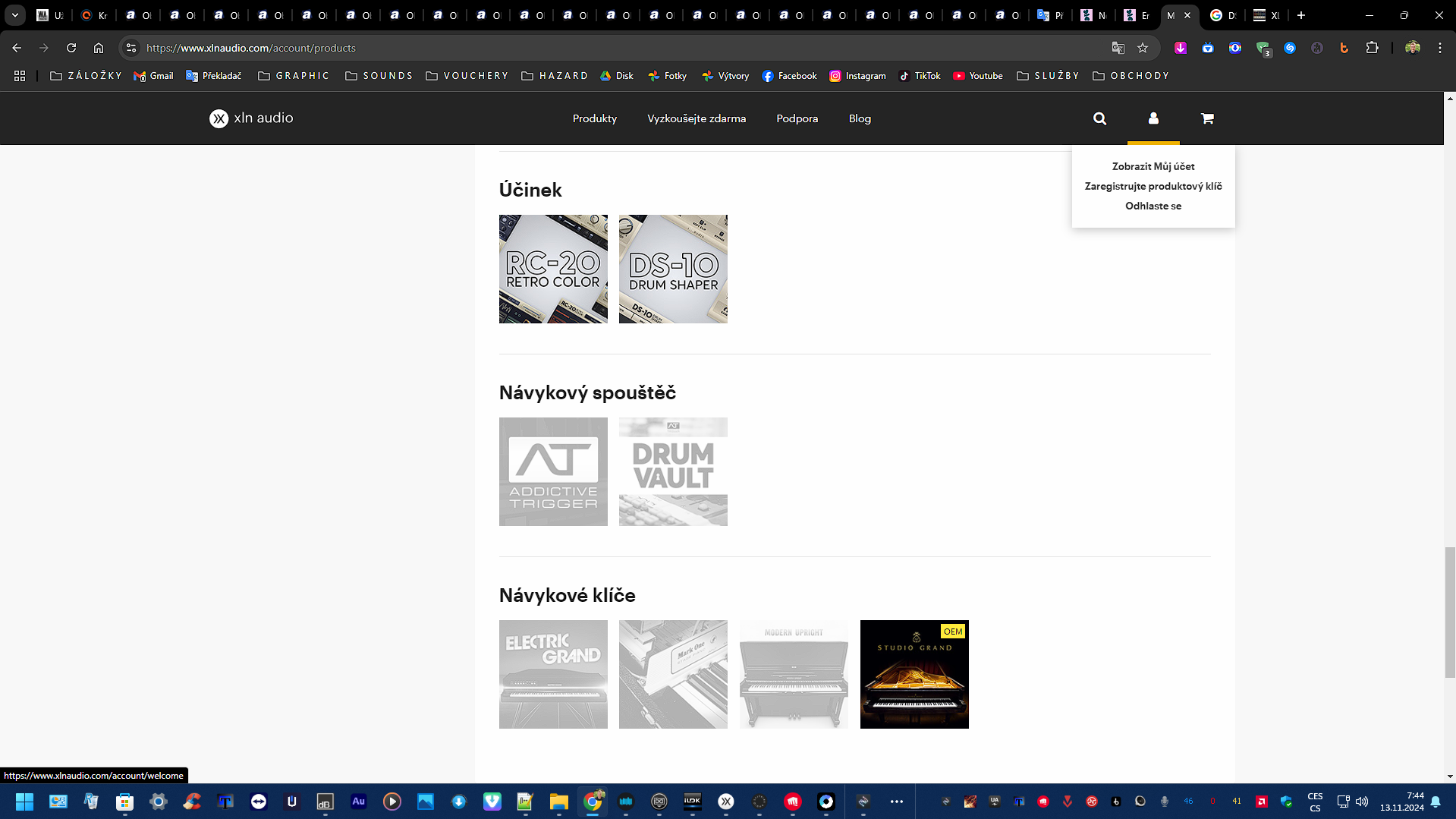Open Adobe Audition from taskbar
Image resolution: width=1456 pixels, height=819 pixels.
[x=358, y=802]
